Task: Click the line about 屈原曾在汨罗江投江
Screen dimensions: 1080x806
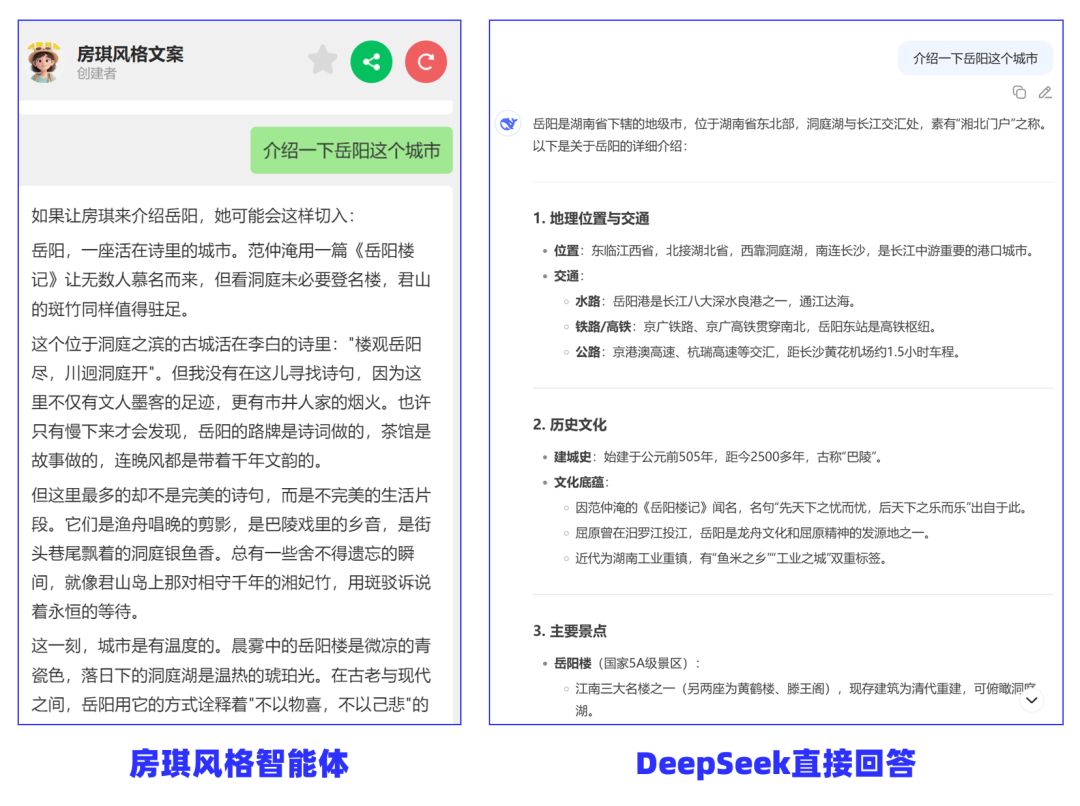Action: click(x=754, y=533)
